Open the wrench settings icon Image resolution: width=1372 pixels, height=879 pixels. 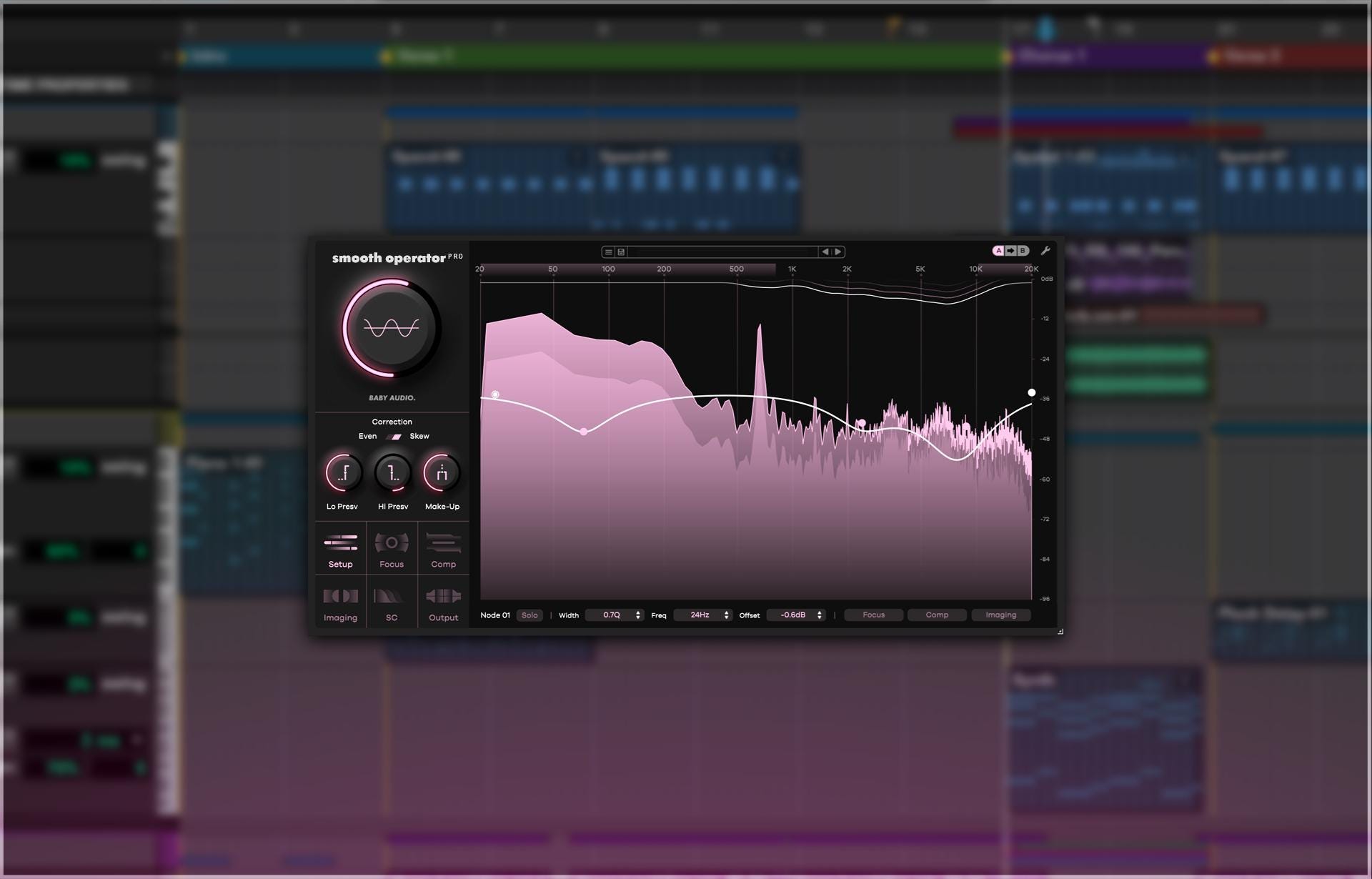pyautogui.click(x=1045, y=251)
